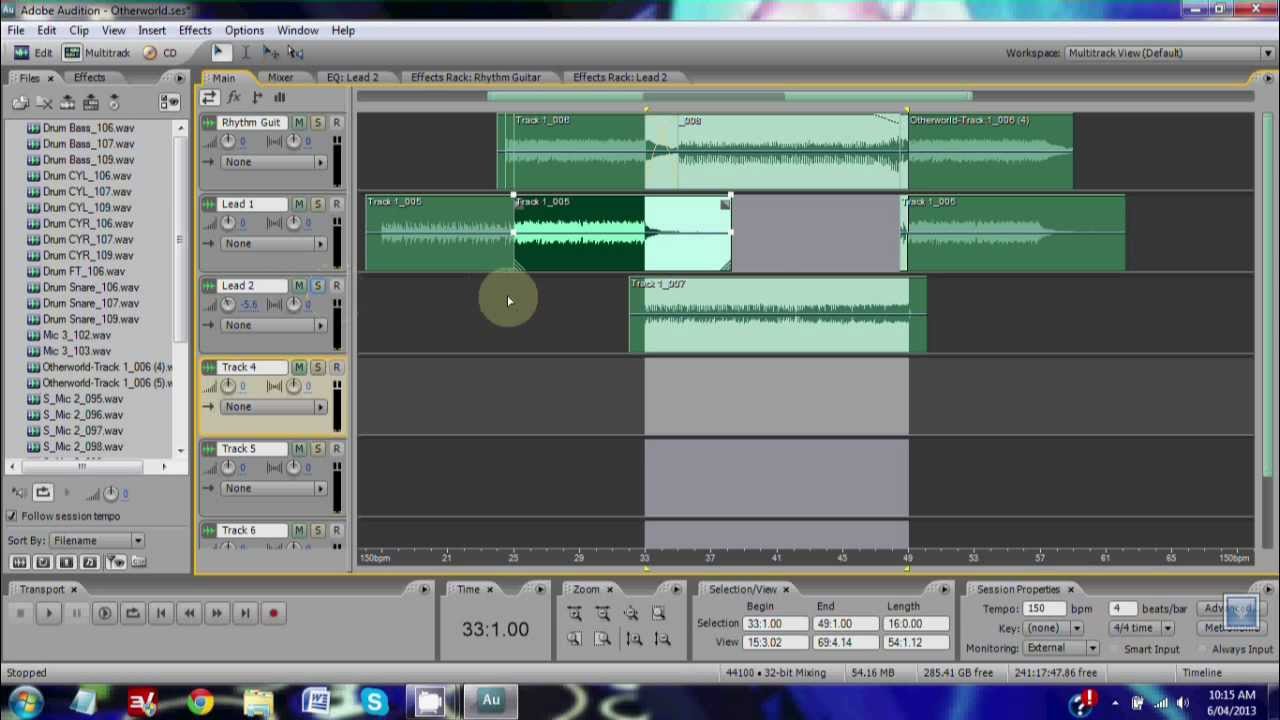Click Play Looped button in Transport
The height and width of the screenshot is (720, 1280).
click(x=132, y=614)
